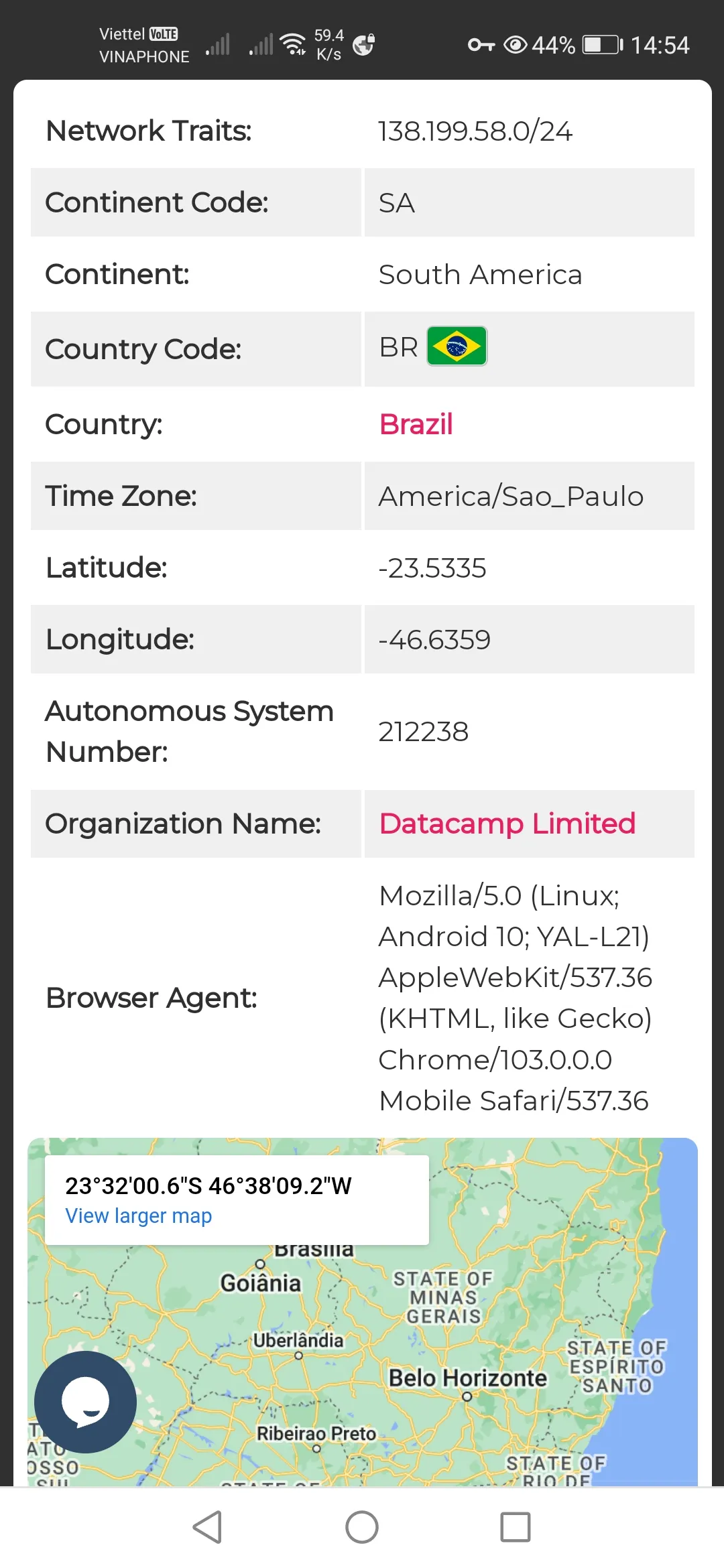Tap the latitude value -23.5335

coord(432,568)
